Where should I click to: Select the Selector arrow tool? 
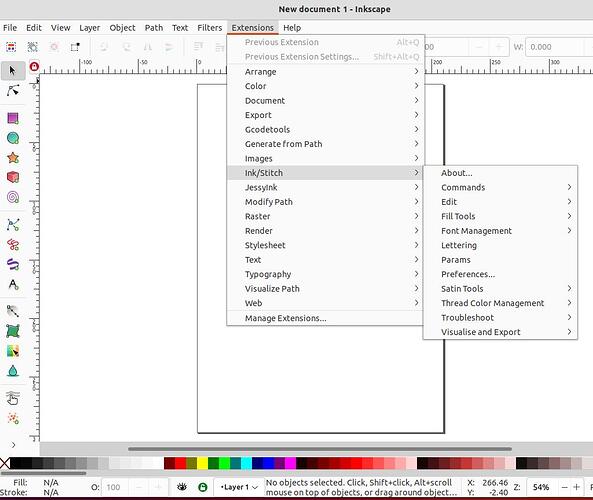pyautogui.click(x=13, y=71)
